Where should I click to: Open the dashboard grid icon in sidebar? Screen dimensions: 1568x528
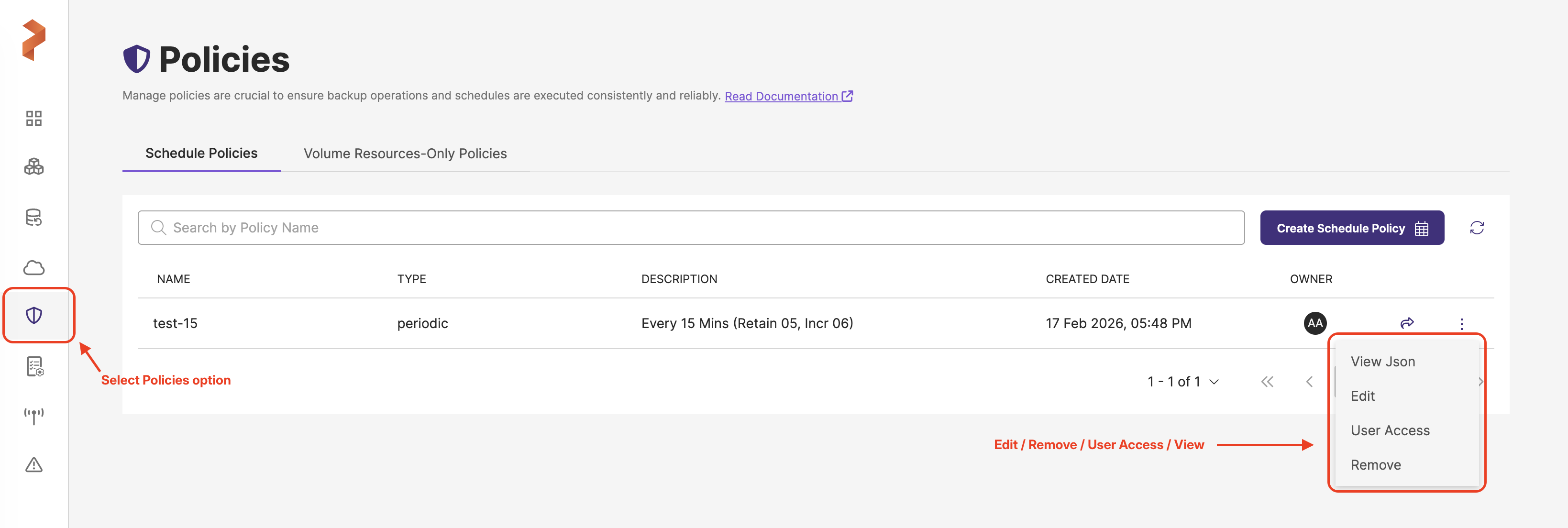(x=34, y=118)
